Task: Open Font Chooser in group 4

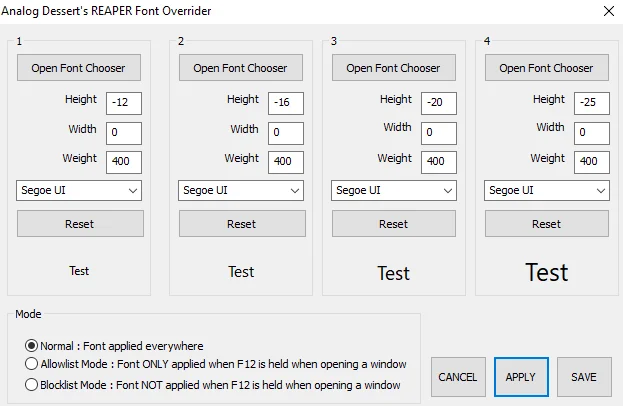Action: pyautogui.click(x=547, y=68)
